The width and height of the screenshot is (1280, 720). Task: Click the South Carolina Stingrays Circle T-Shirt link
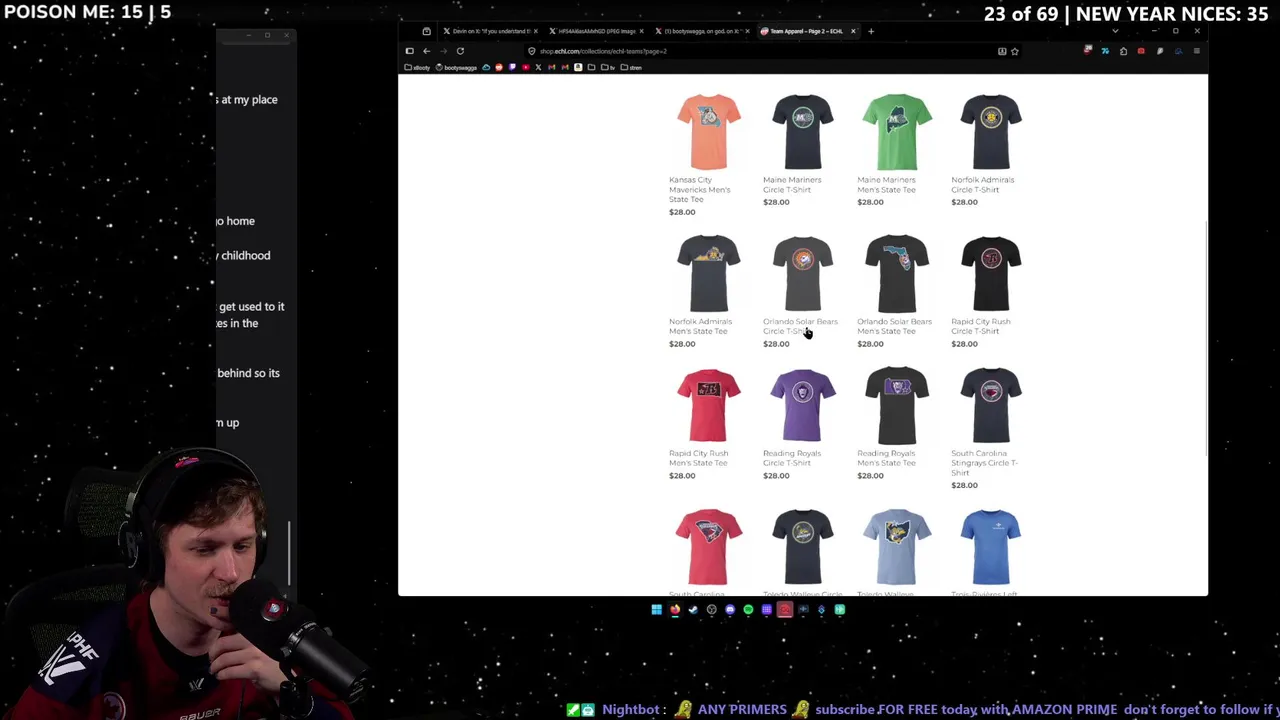(985, 463)
